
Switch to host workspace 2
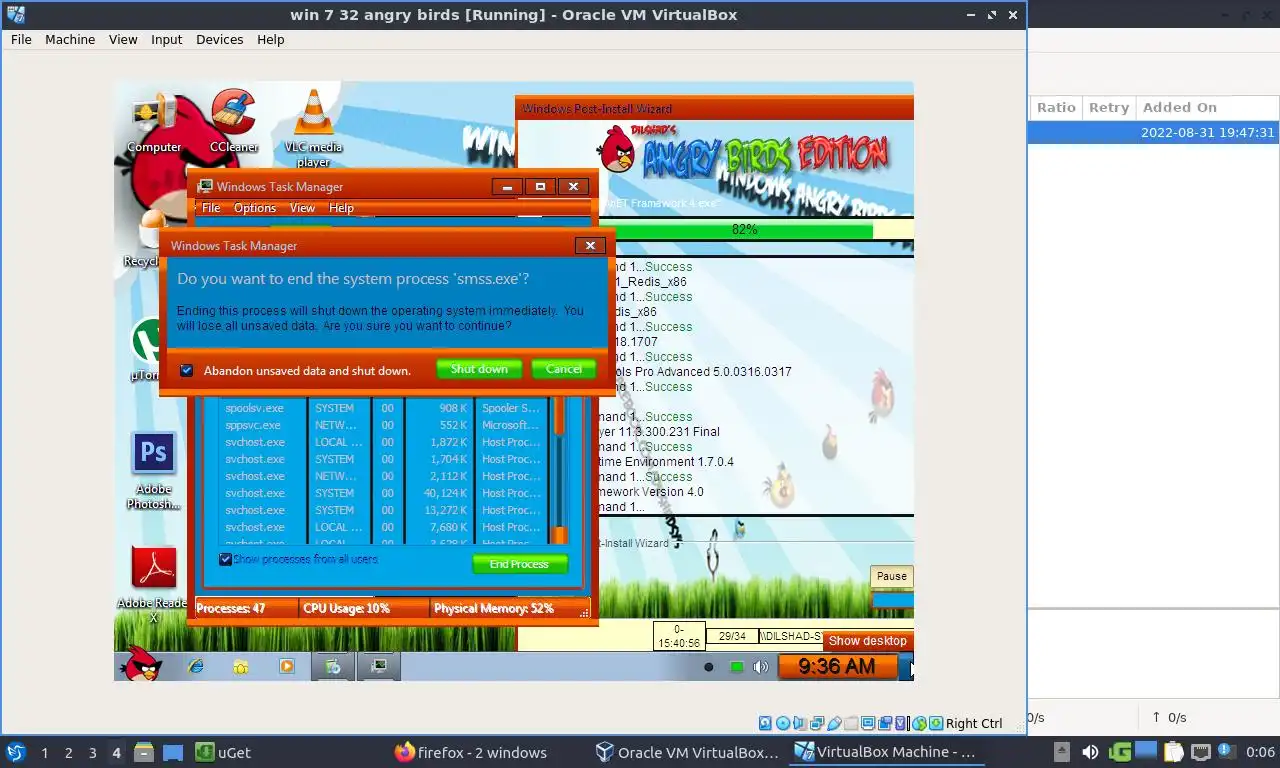point(68,752)
